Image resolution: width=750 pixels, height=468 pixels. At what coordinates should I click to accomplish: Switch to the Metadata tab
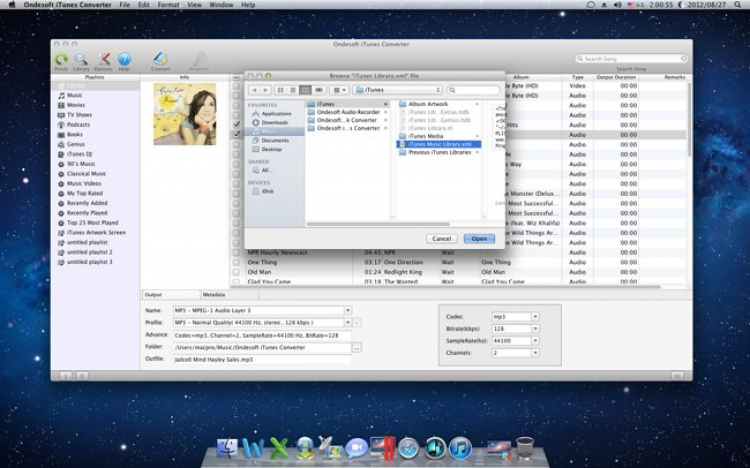coord(214,295)
